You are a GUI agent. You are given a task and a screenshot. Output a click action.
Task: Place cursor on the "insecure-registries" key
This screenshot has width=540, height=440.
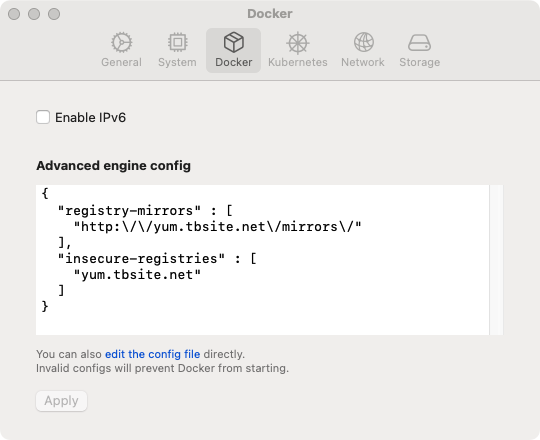(x=141, y=258)
